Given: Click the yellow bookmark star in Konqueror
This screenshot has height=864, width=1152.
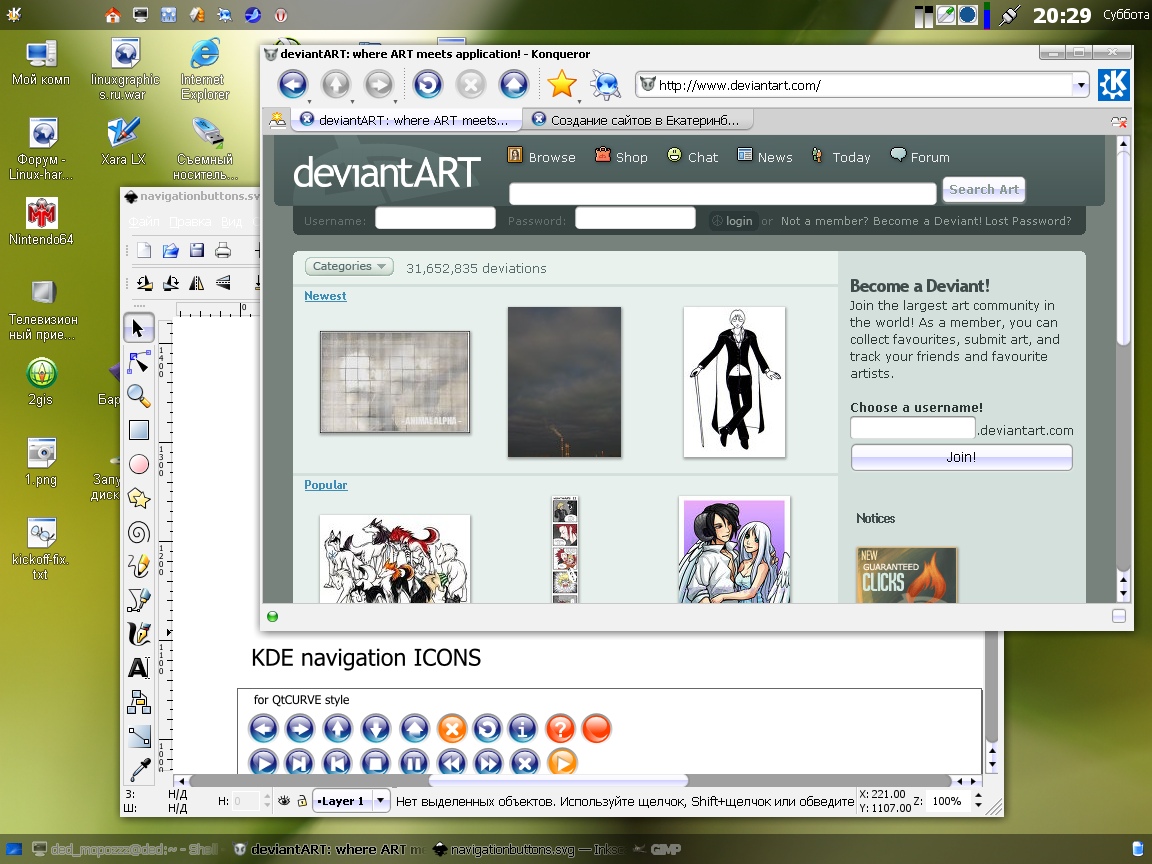Looking at the screenshot, I should pyautogui.click(x=562, y=84).
